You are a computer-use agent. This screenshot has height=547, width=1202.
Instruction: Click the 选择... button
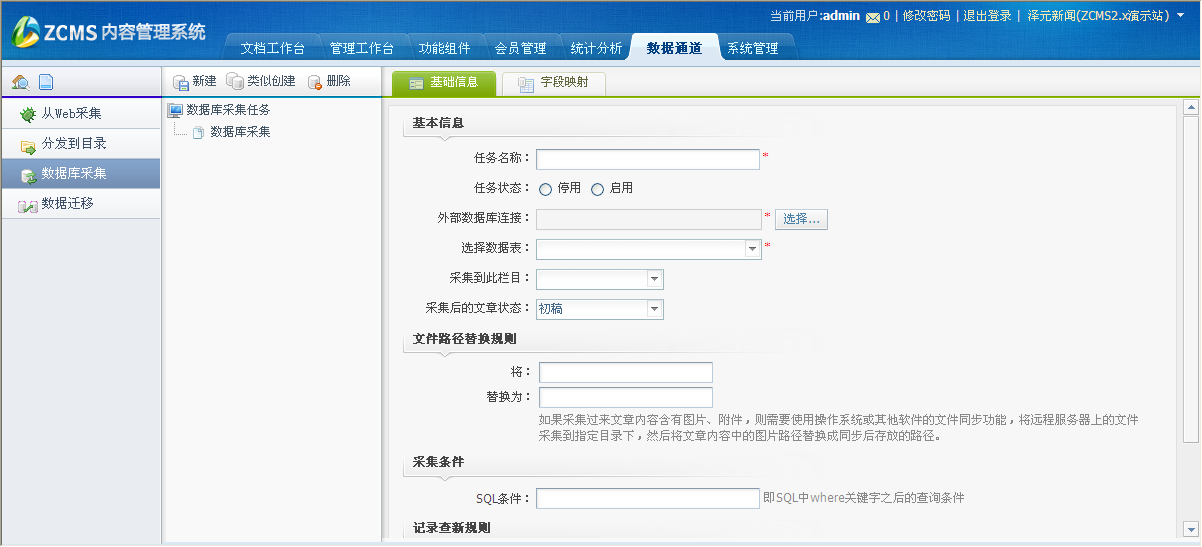click(x=801, y=219)
